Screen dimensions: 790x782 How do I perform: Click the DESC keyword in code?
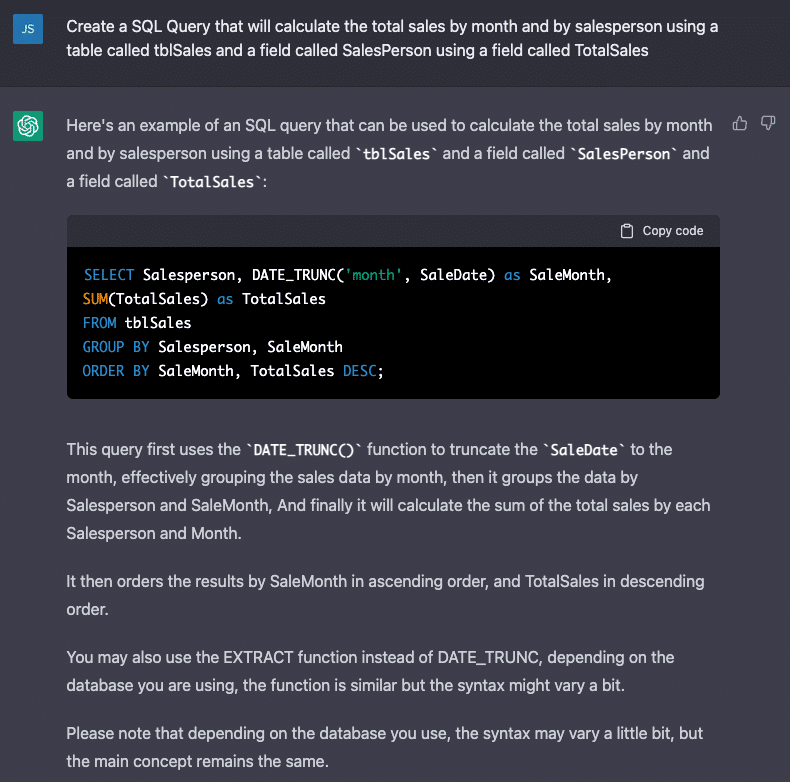(360, 371)
